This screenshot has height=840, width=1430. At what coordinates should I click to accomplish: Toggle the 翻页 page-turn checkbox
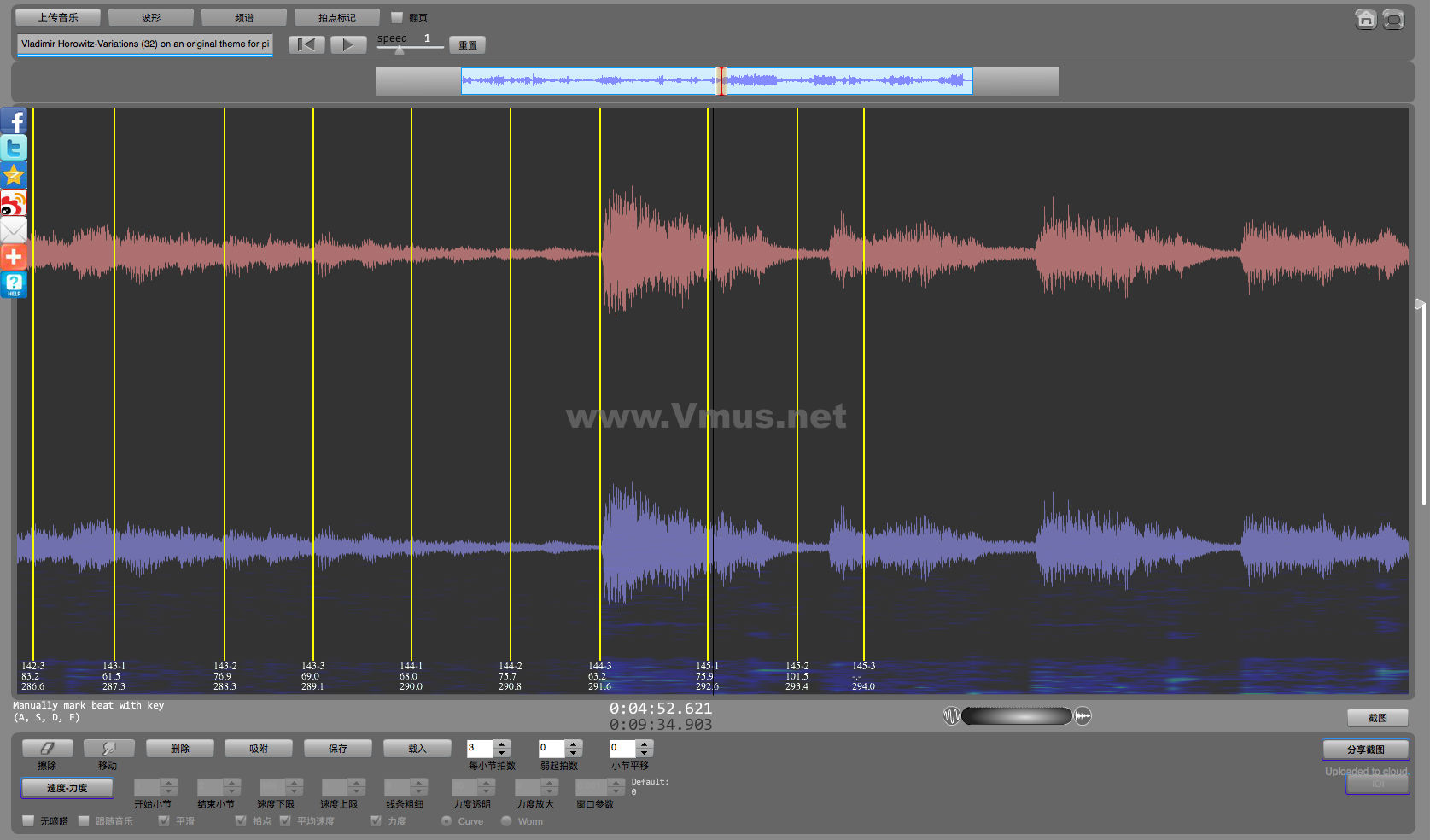(397, 17)
